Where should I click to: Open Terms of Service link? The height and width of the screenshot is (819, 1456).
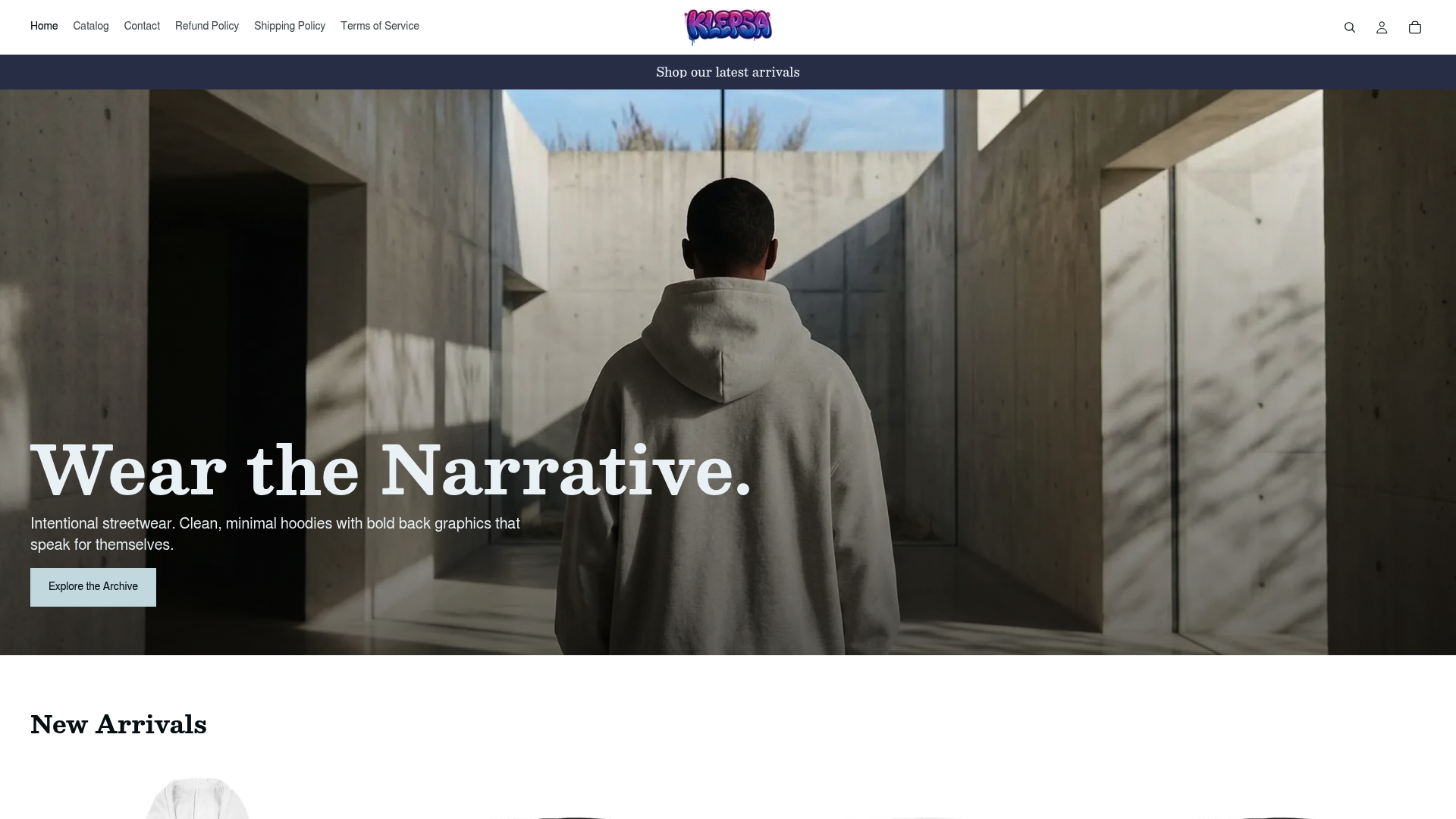click(x=380, y=26)
